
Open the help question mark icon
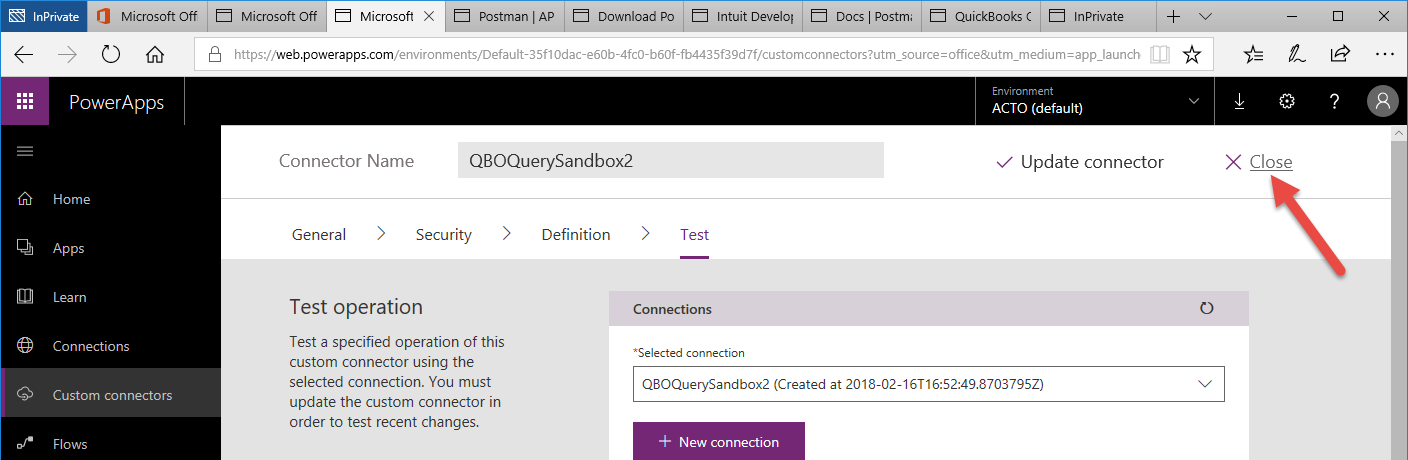click(x=1334, y=101)
